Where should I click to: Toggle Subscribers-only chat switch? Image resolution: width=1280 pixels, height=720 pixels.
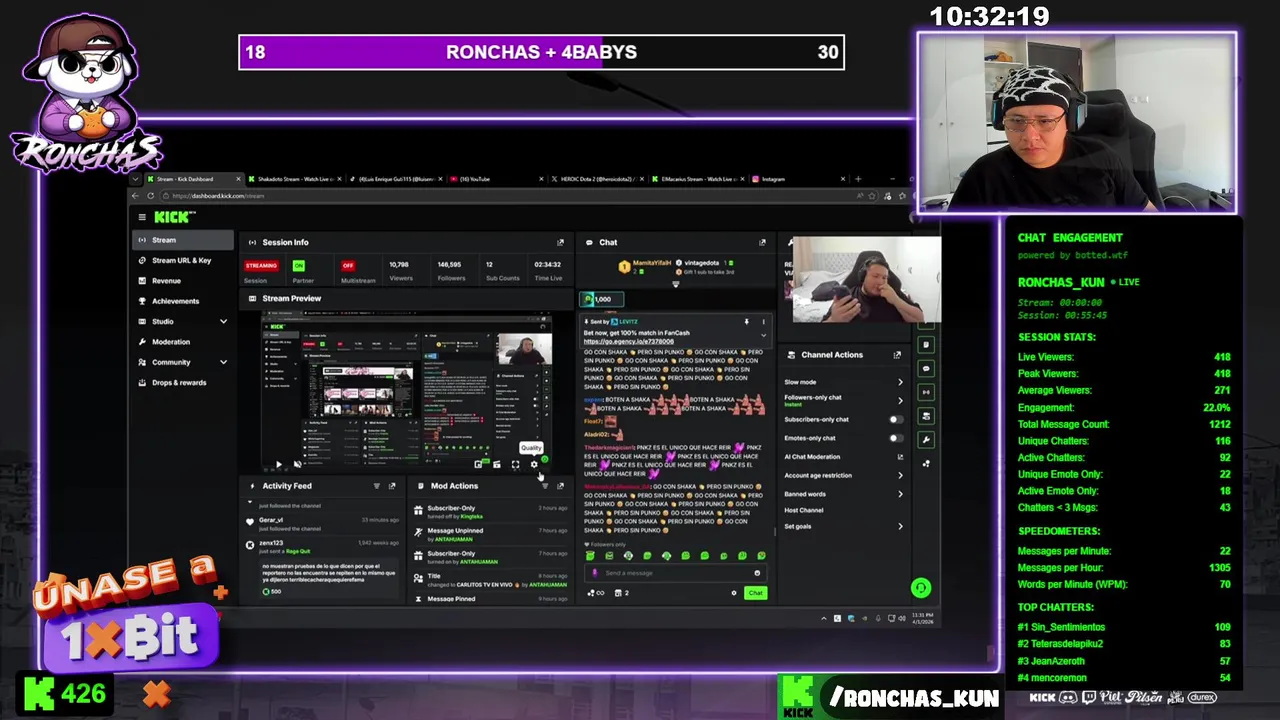(x=896, y=420)
